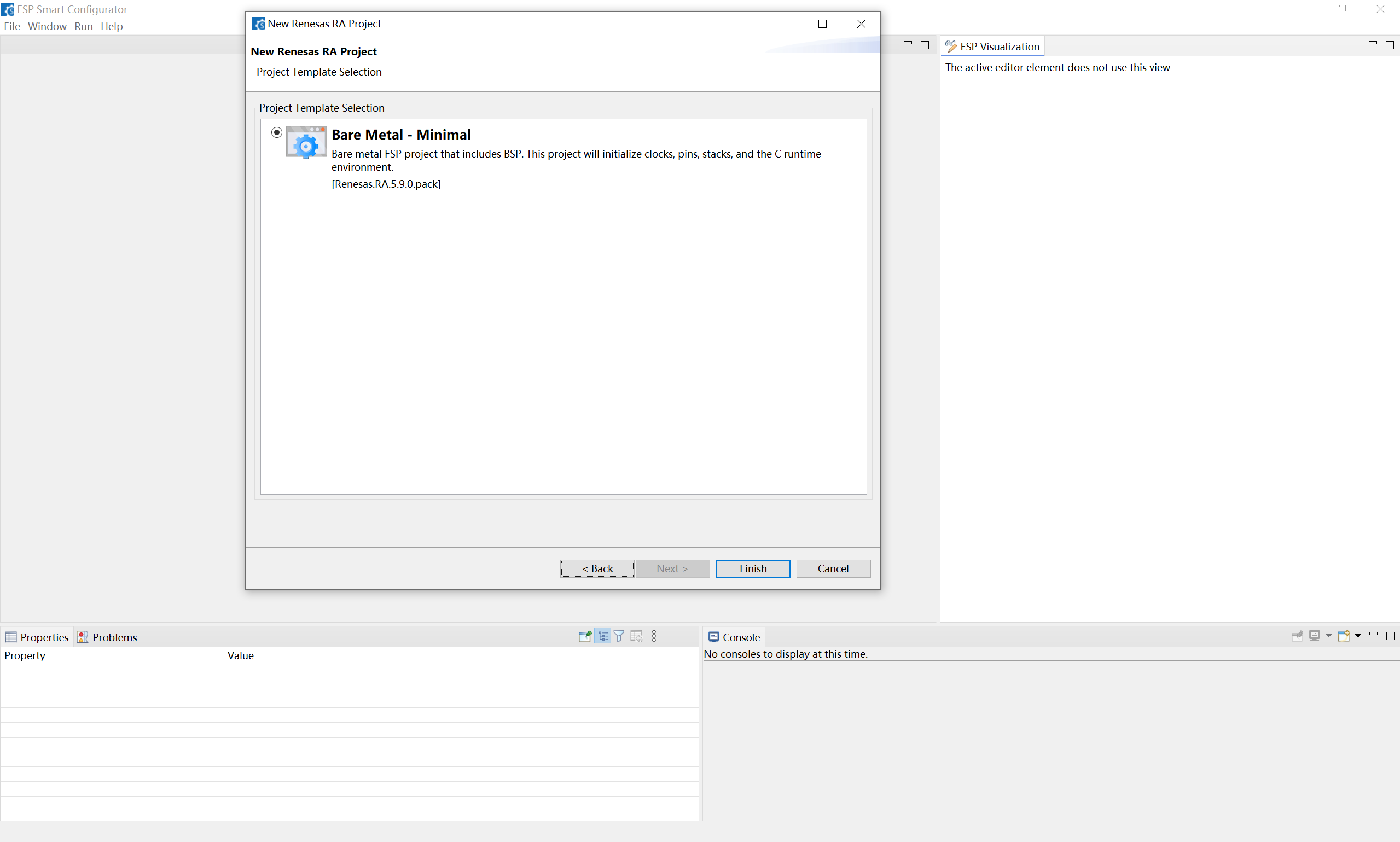Minimize the central editor area
Image resolution: width=1400 pixels, height=842 pixels.
[x=908, y=44]
